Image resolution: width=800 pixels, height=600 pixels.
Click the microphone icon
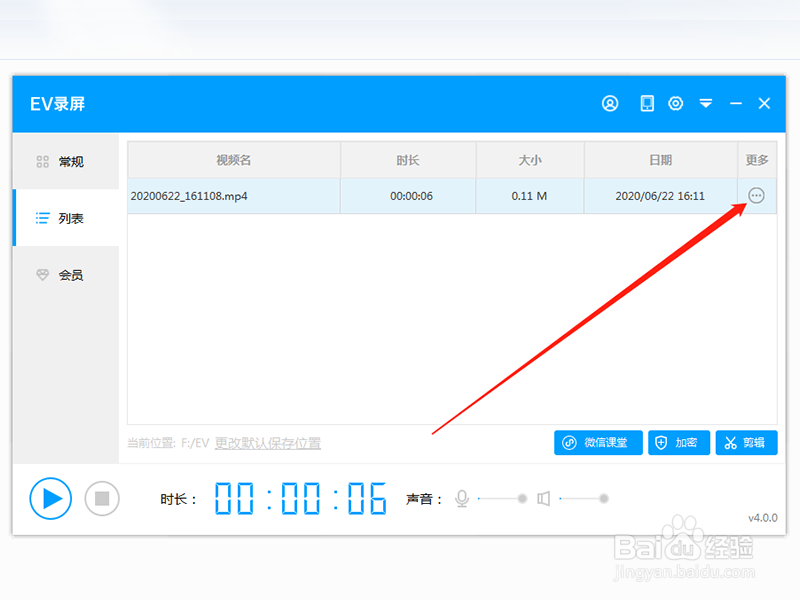pos(462,498)
